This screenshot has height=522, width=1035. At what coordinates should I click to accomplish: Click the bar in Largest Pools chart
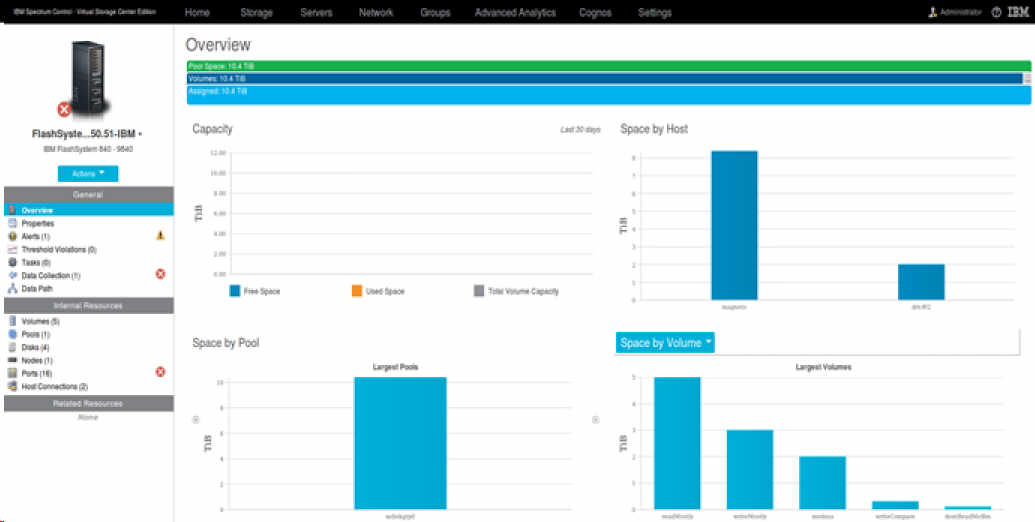[x=400, y=443]
